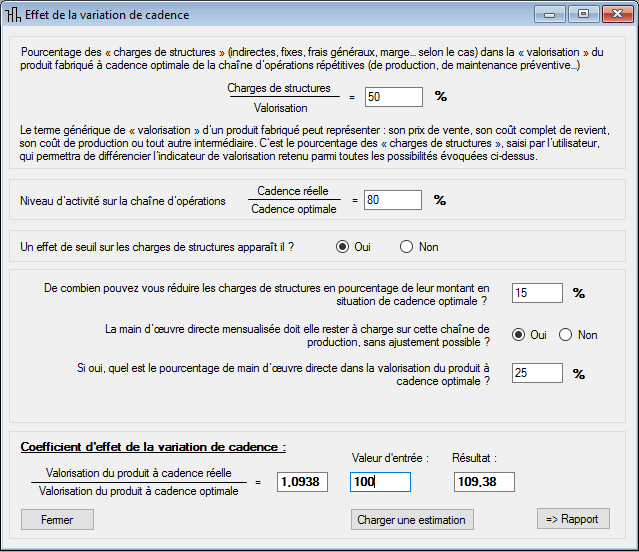The height and width of the screenshot is (552, 639).
Task: Click the question "Un effet de seuil sur les charges"
Action: (x=157, y=247)
